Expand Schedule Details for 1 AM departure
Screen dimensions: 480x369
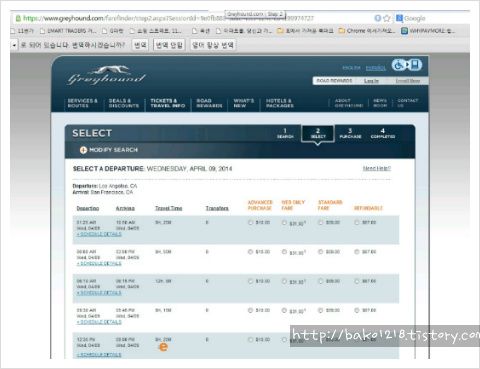(99, 234)
